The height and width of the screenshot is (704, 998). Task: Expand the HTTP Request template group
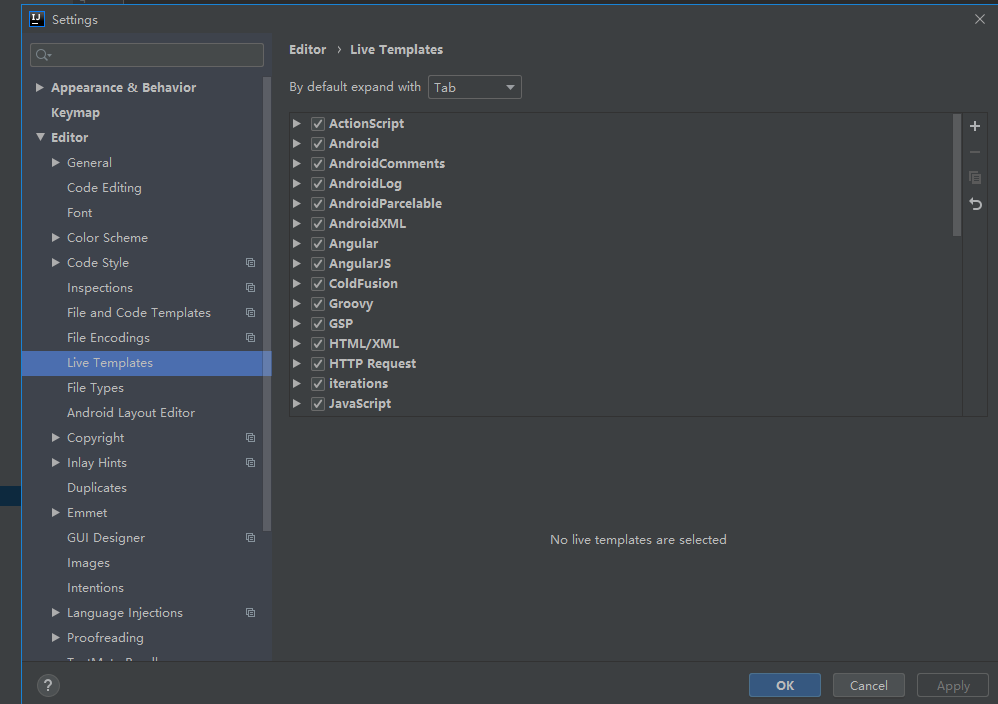(297, 363)
